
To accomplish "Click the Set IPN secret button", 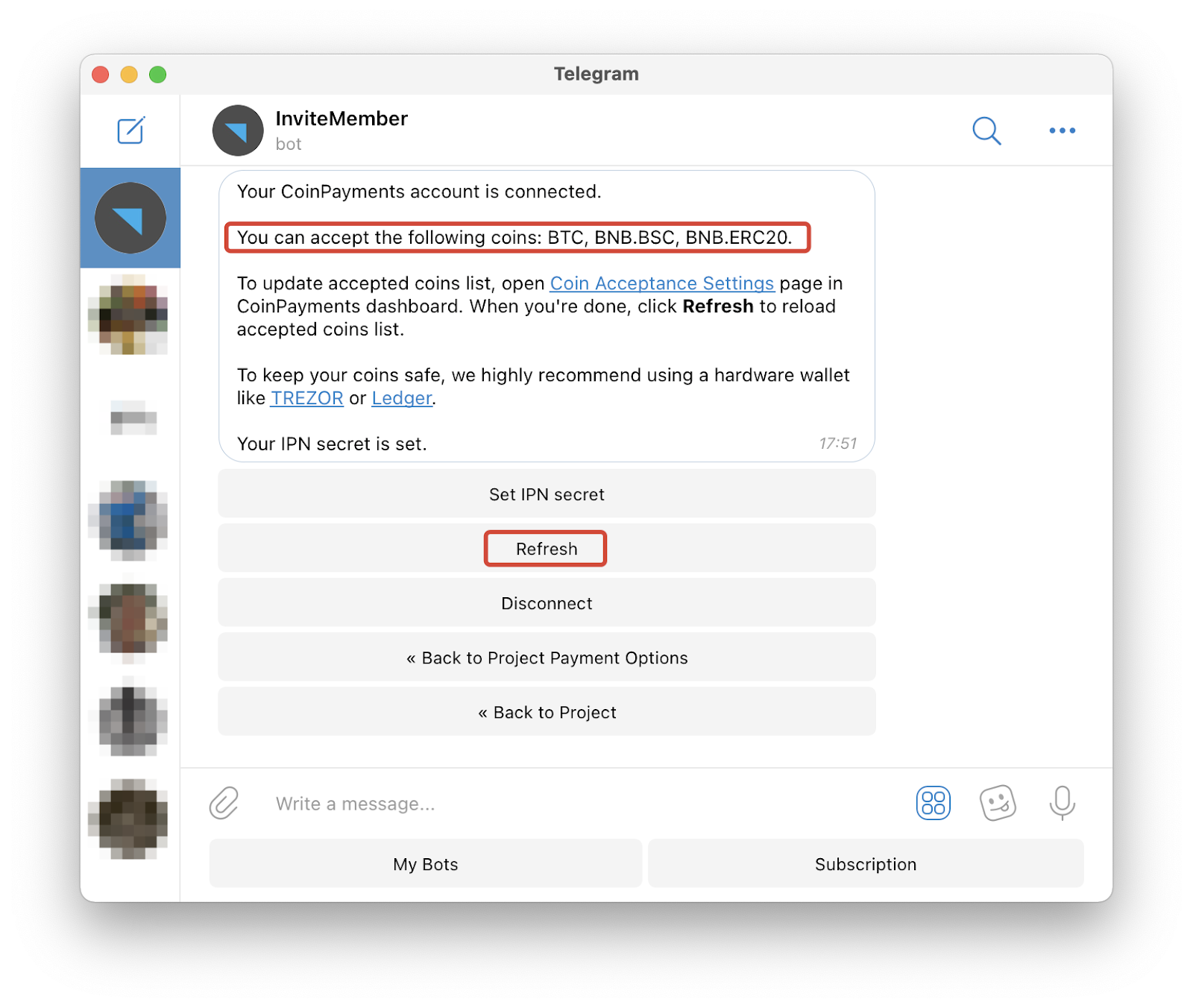I will pos(547,494).
